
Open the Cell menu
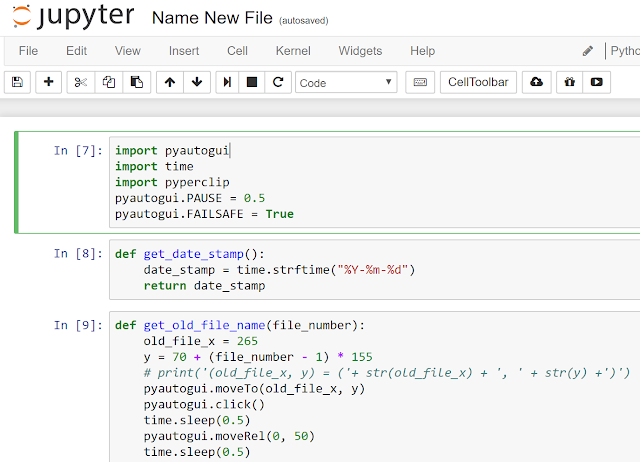pos(237,51)
